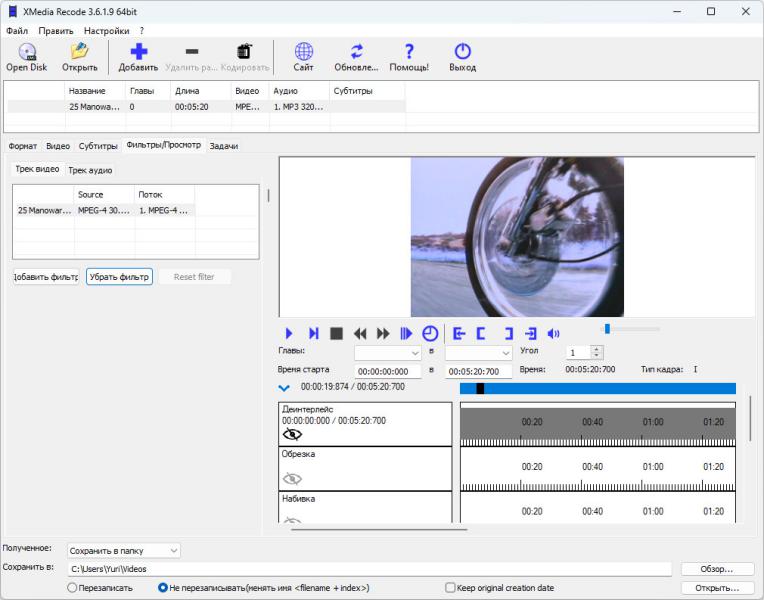Open the Сайт globe icon

click(x=303, y=52)
